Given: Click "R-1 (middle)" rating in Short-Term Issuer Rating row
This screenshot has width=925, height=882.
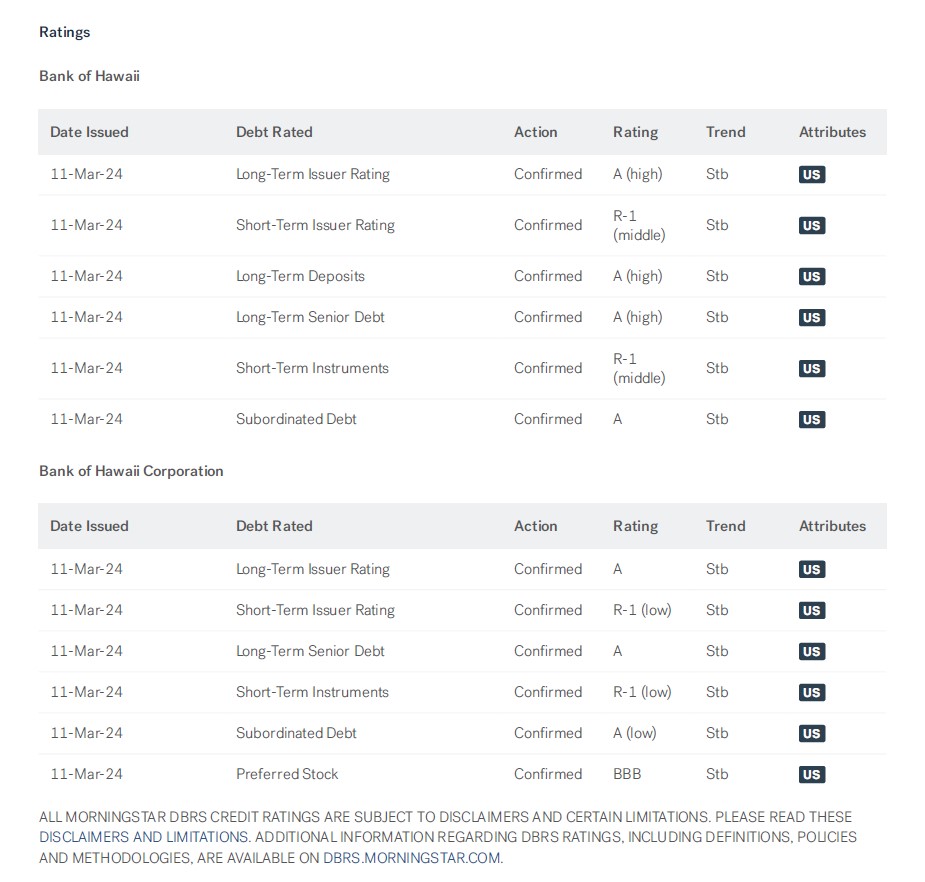Looking at the screenshot, I should [x=639, y=225].
